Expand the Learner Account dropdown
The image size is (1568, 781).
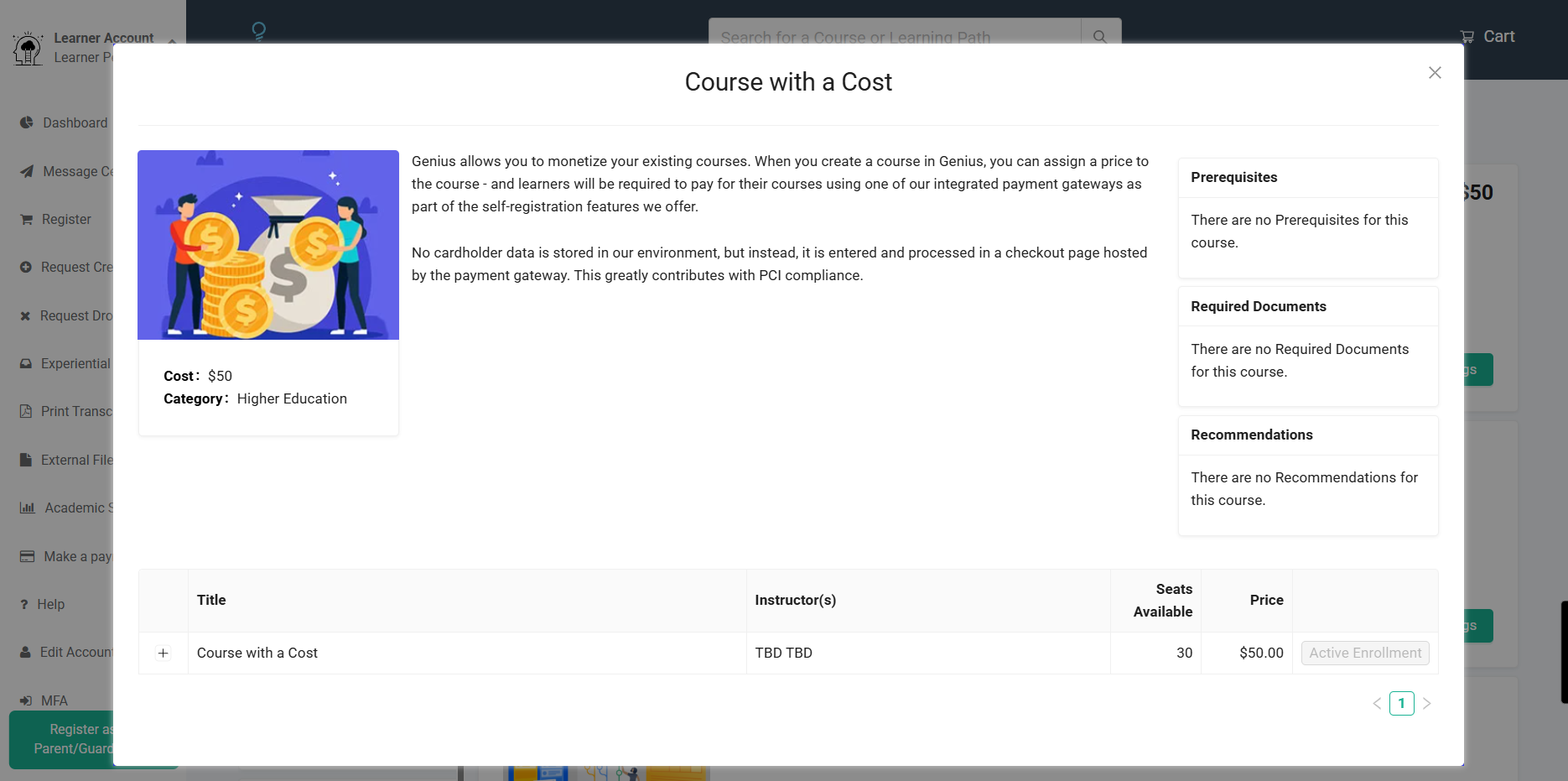pos(172,39)
